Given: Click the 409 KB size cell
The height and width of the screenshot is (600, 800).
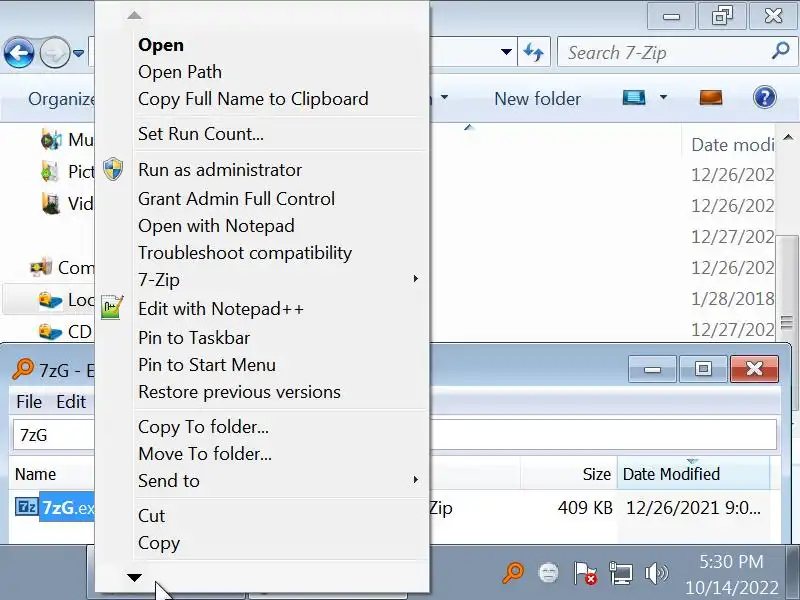Looking at the screenshot, I should click(585, 508).
